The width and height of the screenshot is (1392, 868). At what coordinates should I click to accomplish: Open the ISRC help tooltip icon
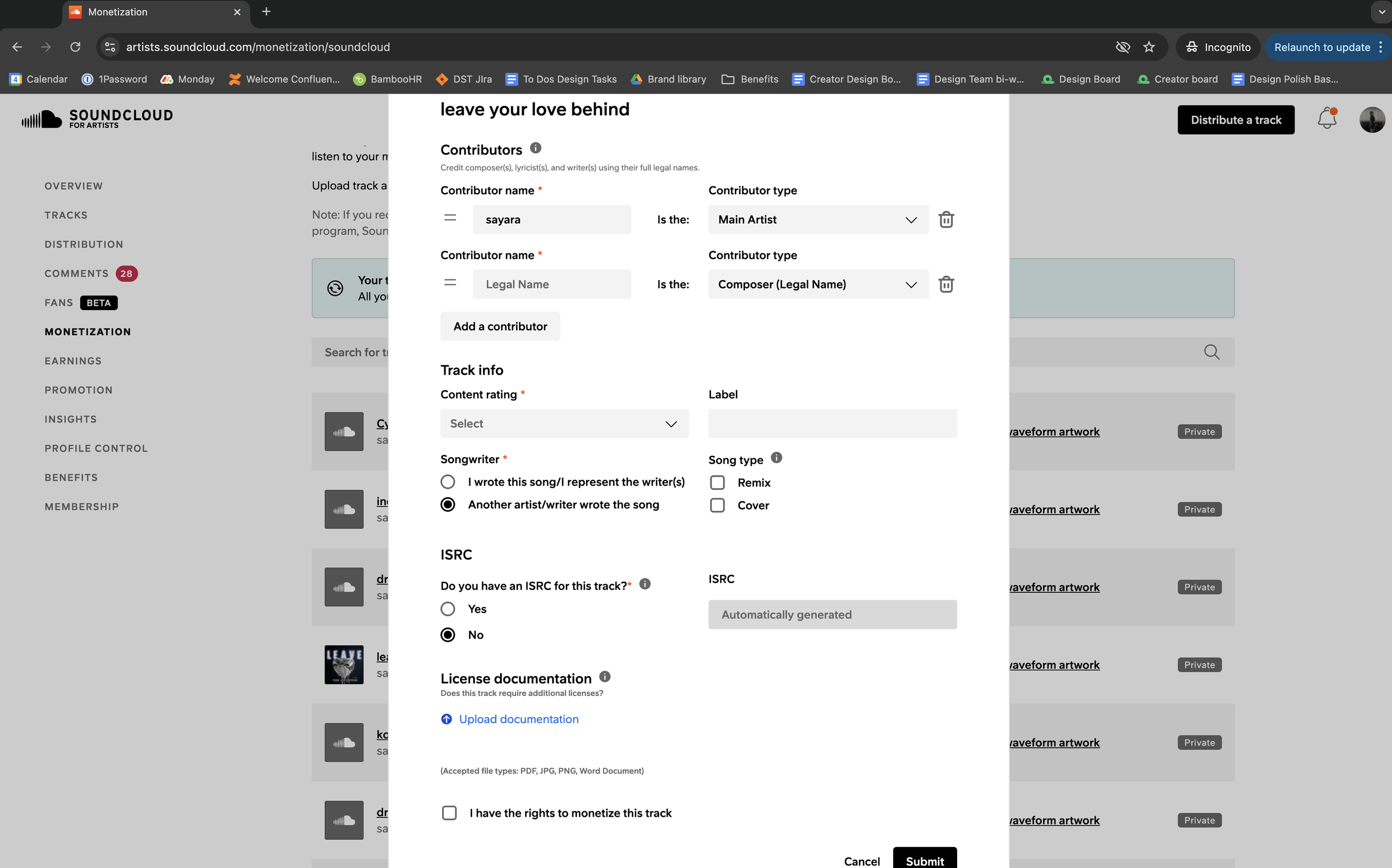click(645, 584)
